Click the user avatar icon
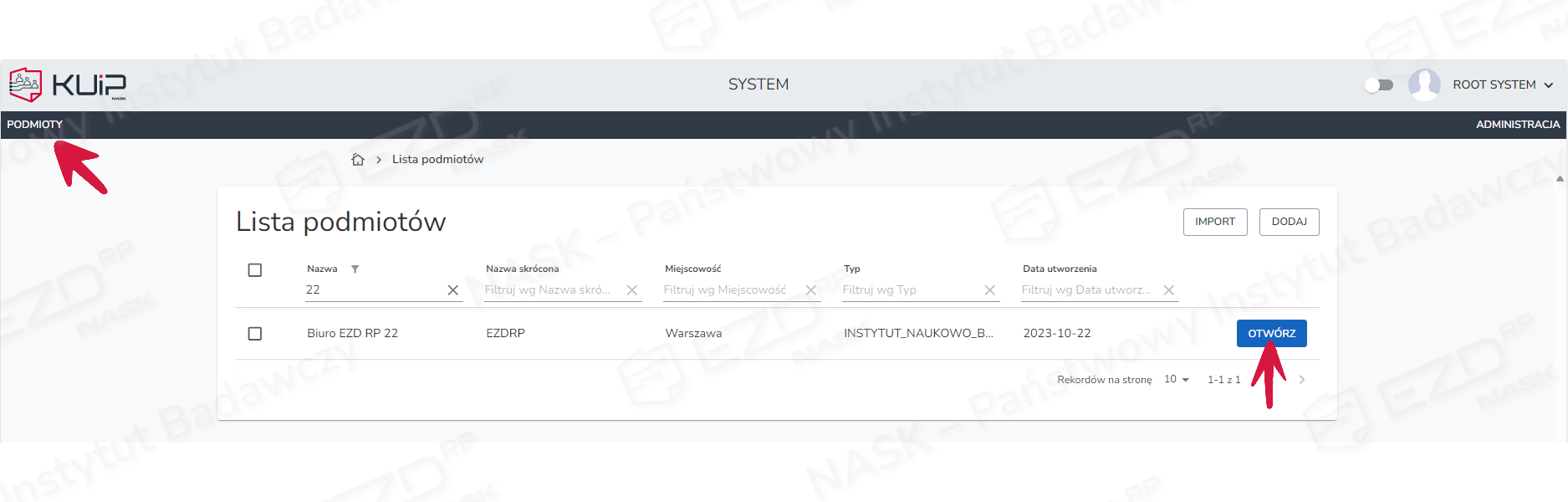 (x=1424, y=85)
